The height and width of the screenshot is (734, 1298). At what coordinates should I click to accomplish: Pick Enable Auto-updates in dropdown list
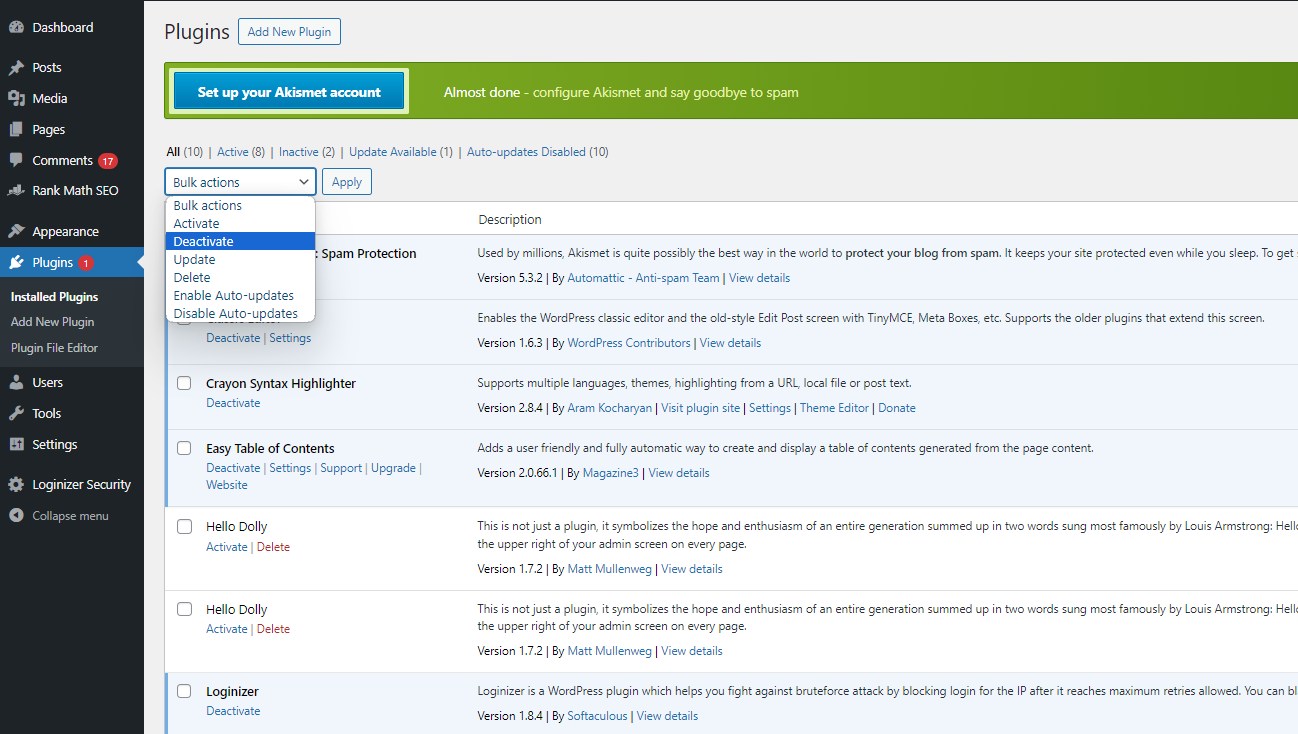click(x=233, y=295)
